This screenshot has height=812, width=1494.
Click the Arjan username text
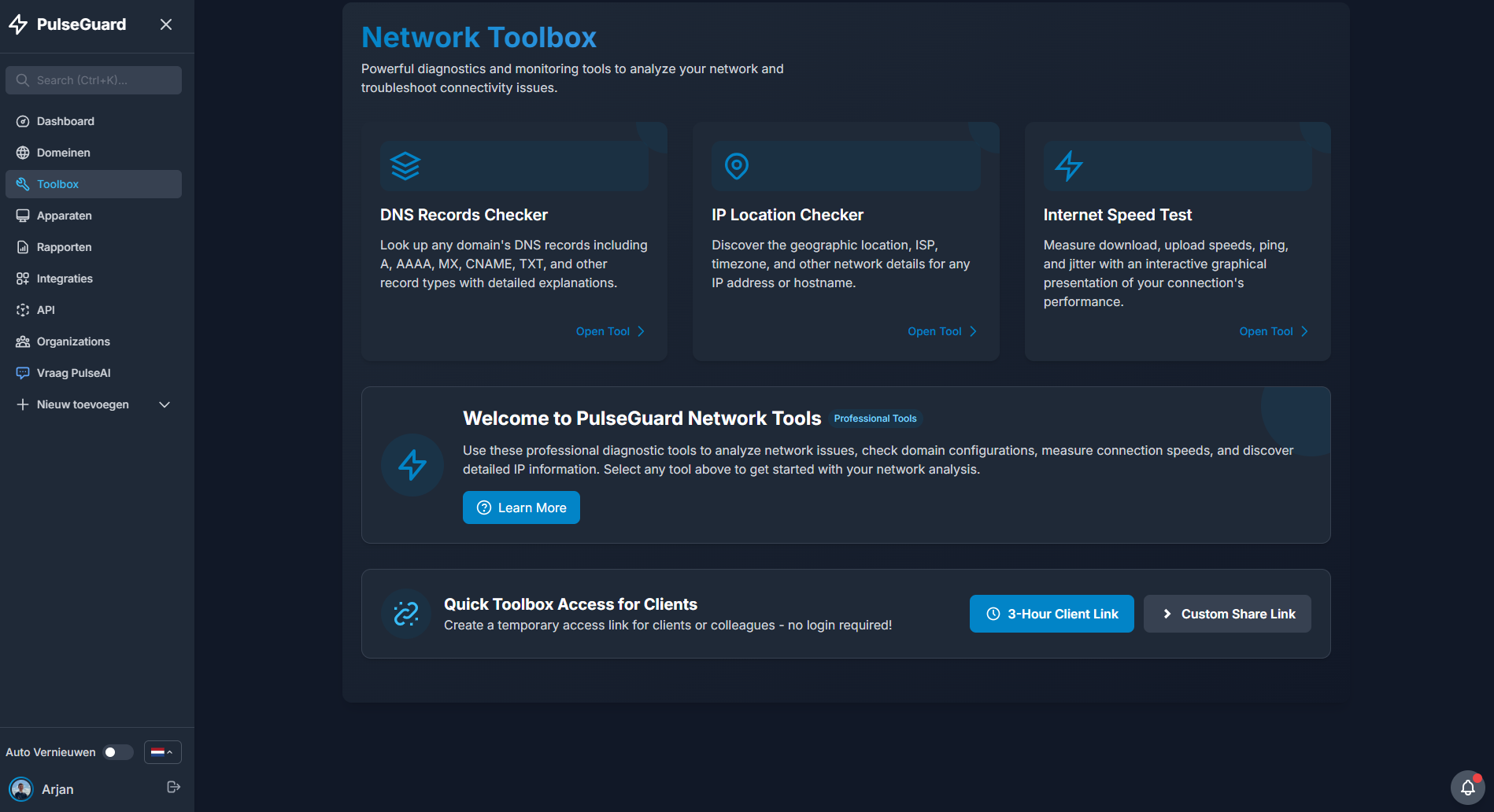click(x=57, y=789)
